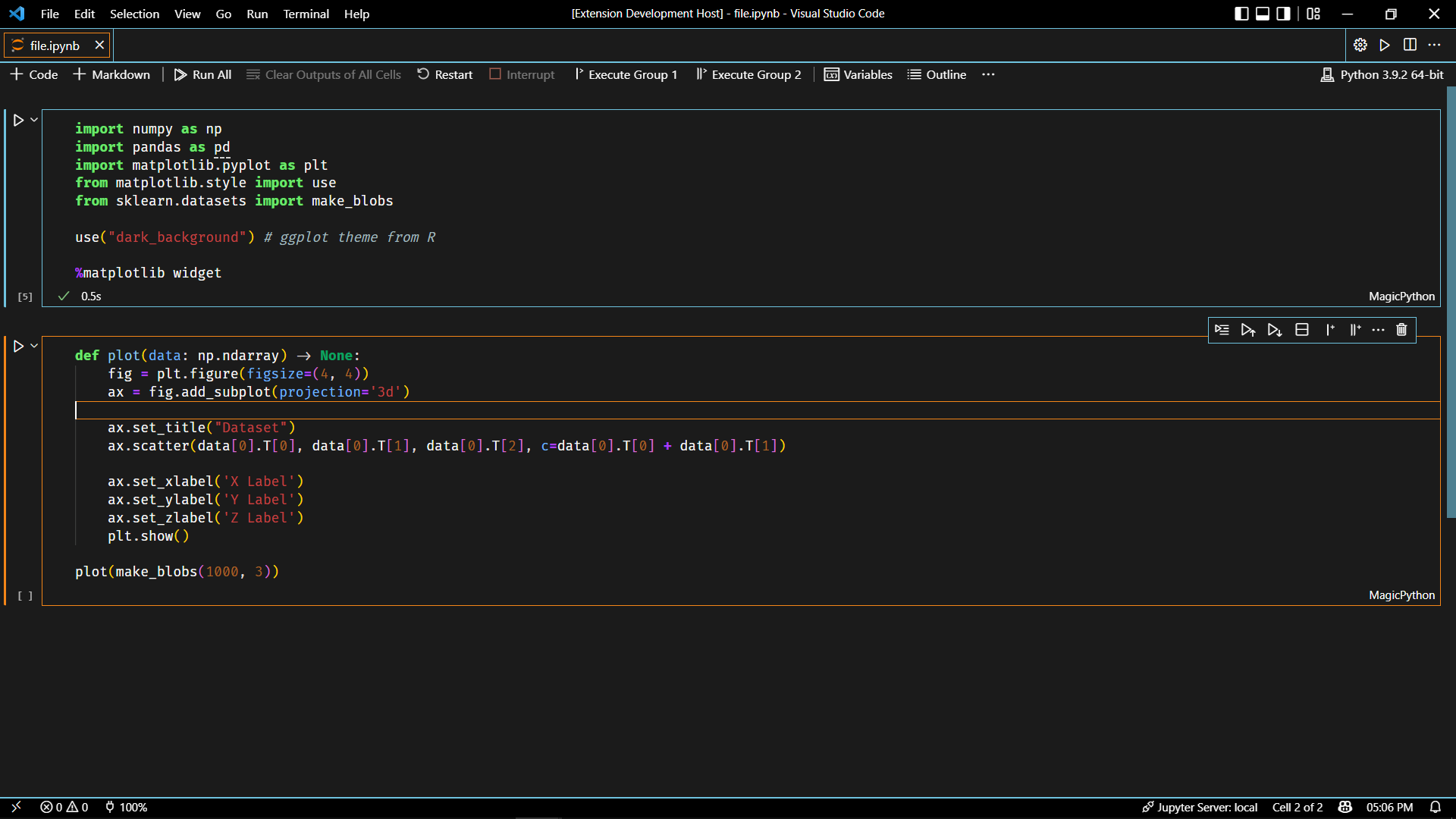
Task: Expand run options of first cell
Action: pyautogui.click(x=34, y=120)
